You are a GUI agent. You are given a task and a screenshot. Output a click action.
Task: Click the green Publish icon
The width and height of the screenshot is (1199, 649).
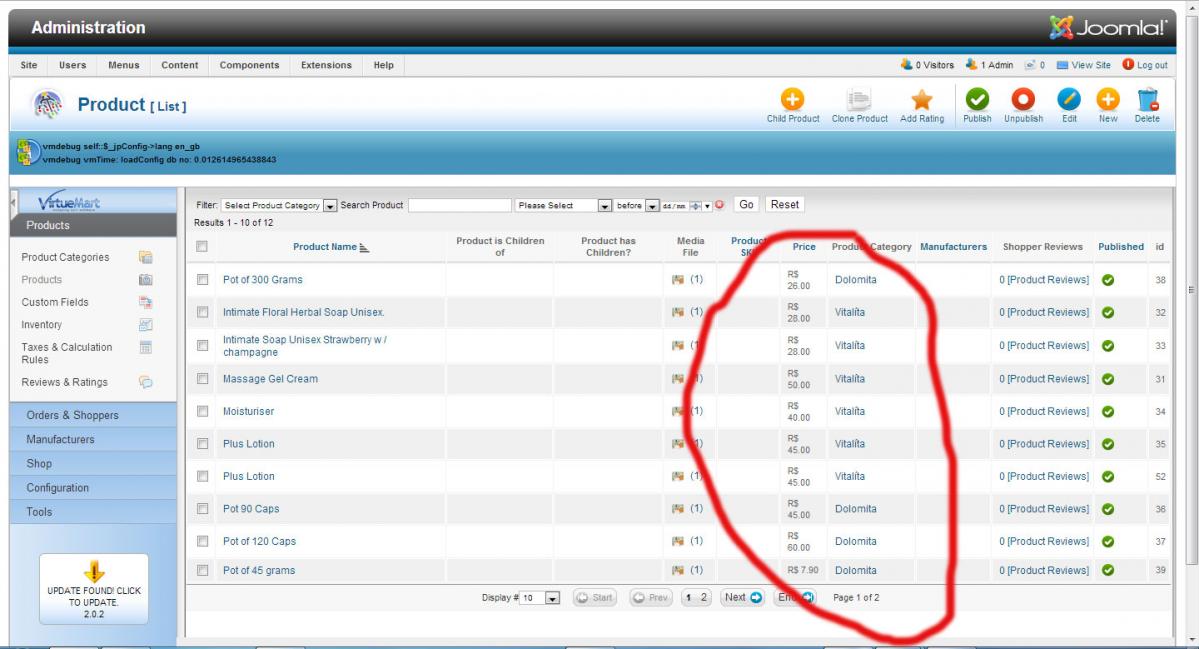click(x=977, y=99)
